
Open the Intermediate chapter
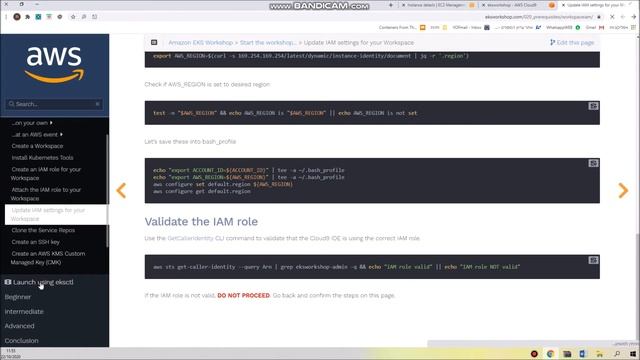pyautogui.click(x=24, y=311)
